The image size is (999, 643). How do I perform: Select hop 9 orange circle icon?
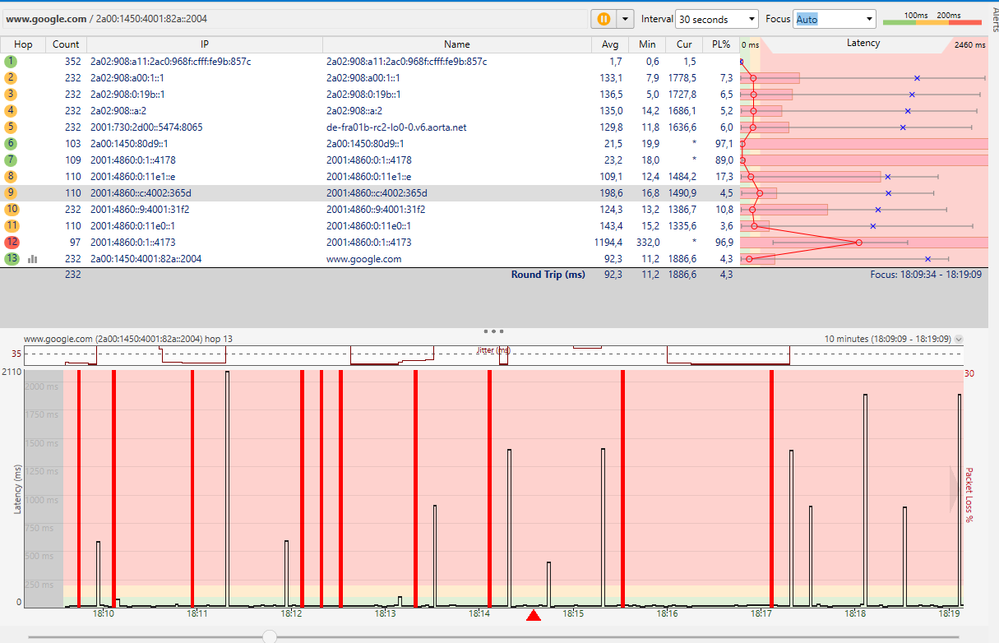point(11,193)
